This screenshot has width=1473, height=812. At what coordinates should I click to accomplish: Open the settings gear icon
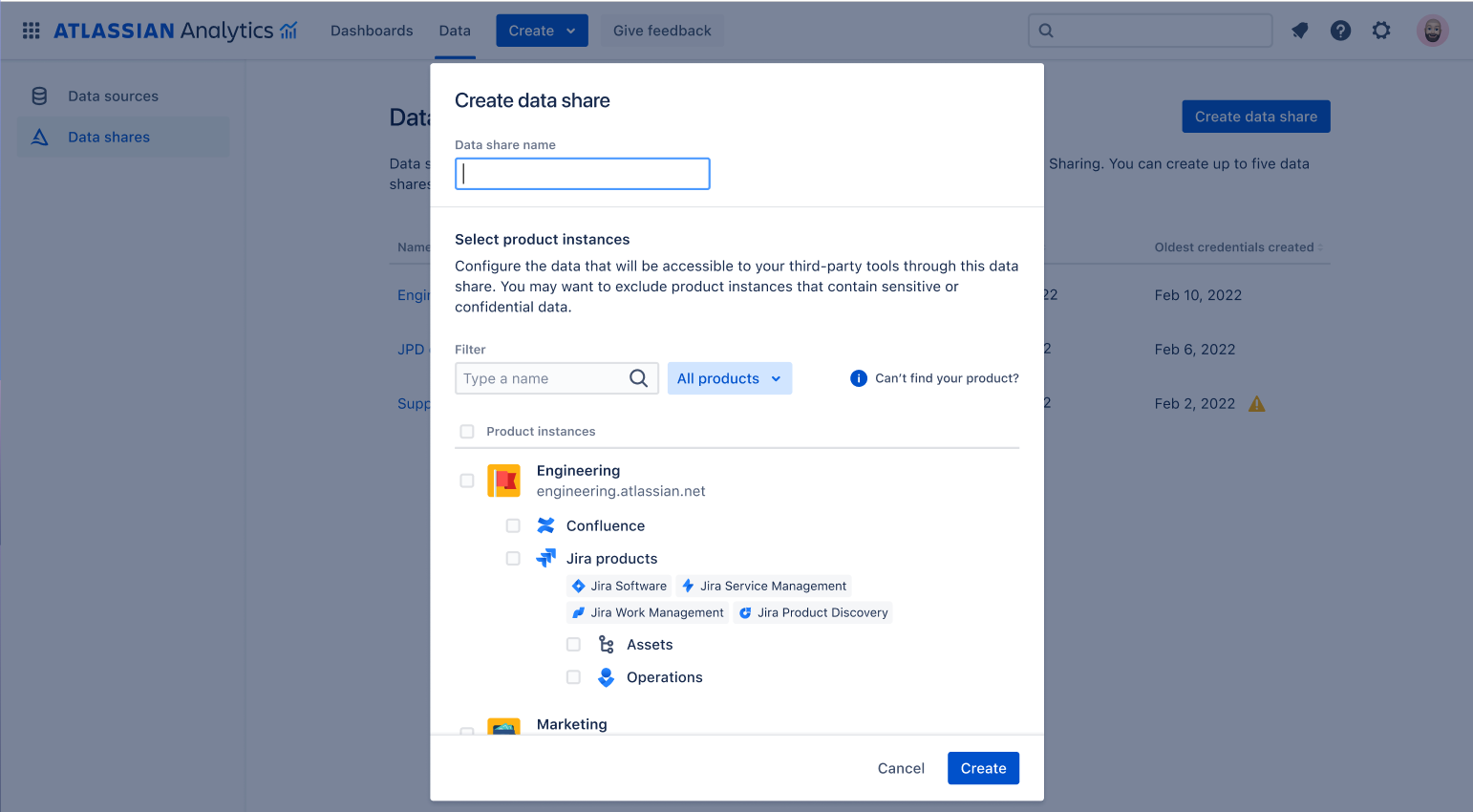[x=1381, y=30]
